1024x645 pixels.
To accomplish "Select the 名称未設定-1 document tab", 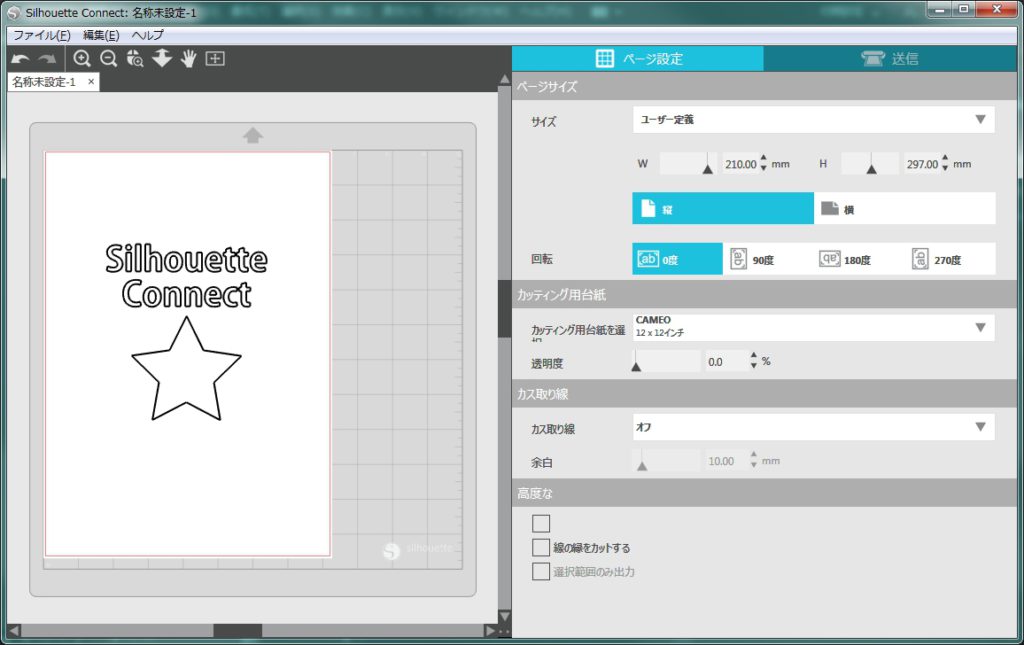I will point(44,82).
